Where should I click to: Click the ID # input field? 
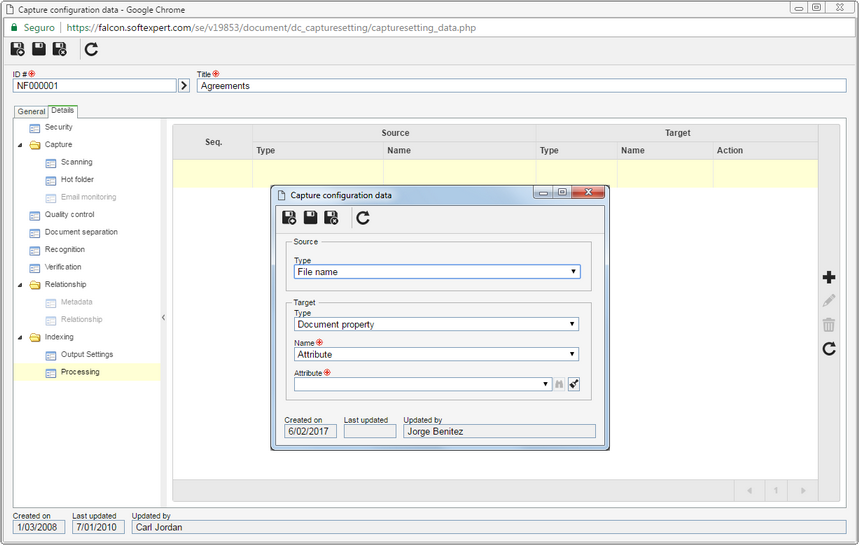(x=94, y=86)
